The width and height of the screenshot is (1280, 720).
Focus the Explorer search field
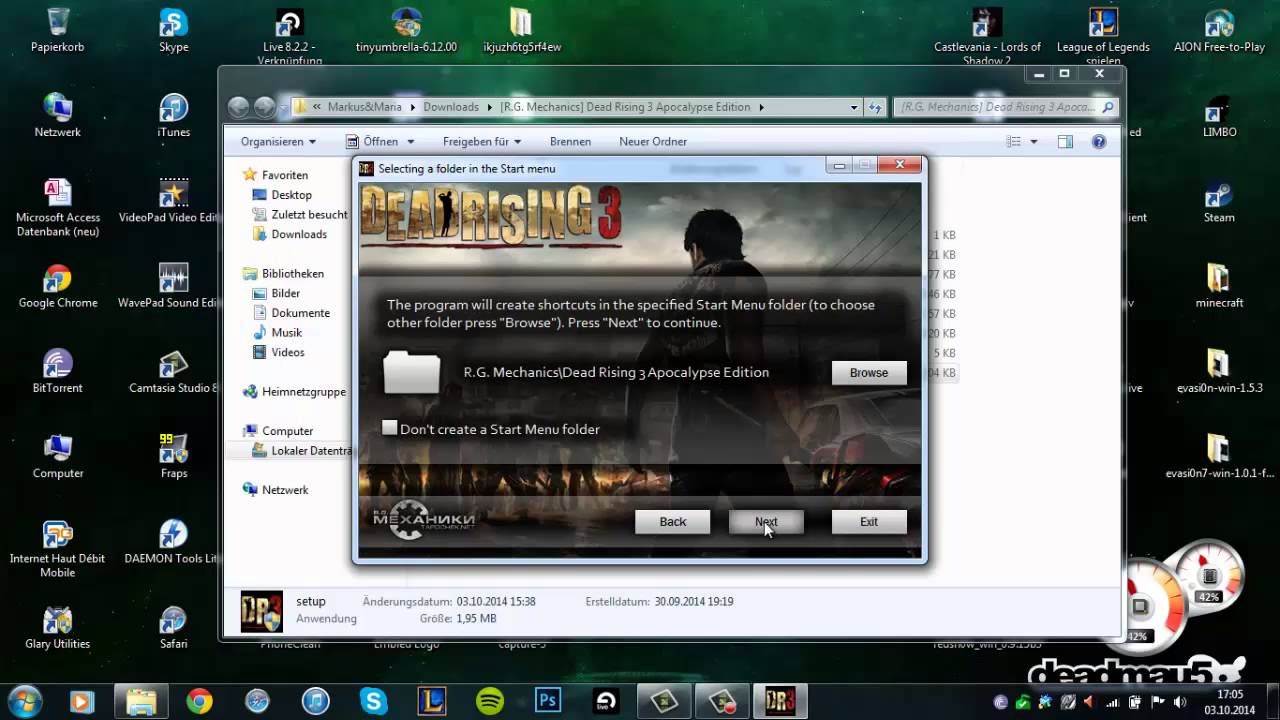pyautogui.click(x=1005, y=107)
